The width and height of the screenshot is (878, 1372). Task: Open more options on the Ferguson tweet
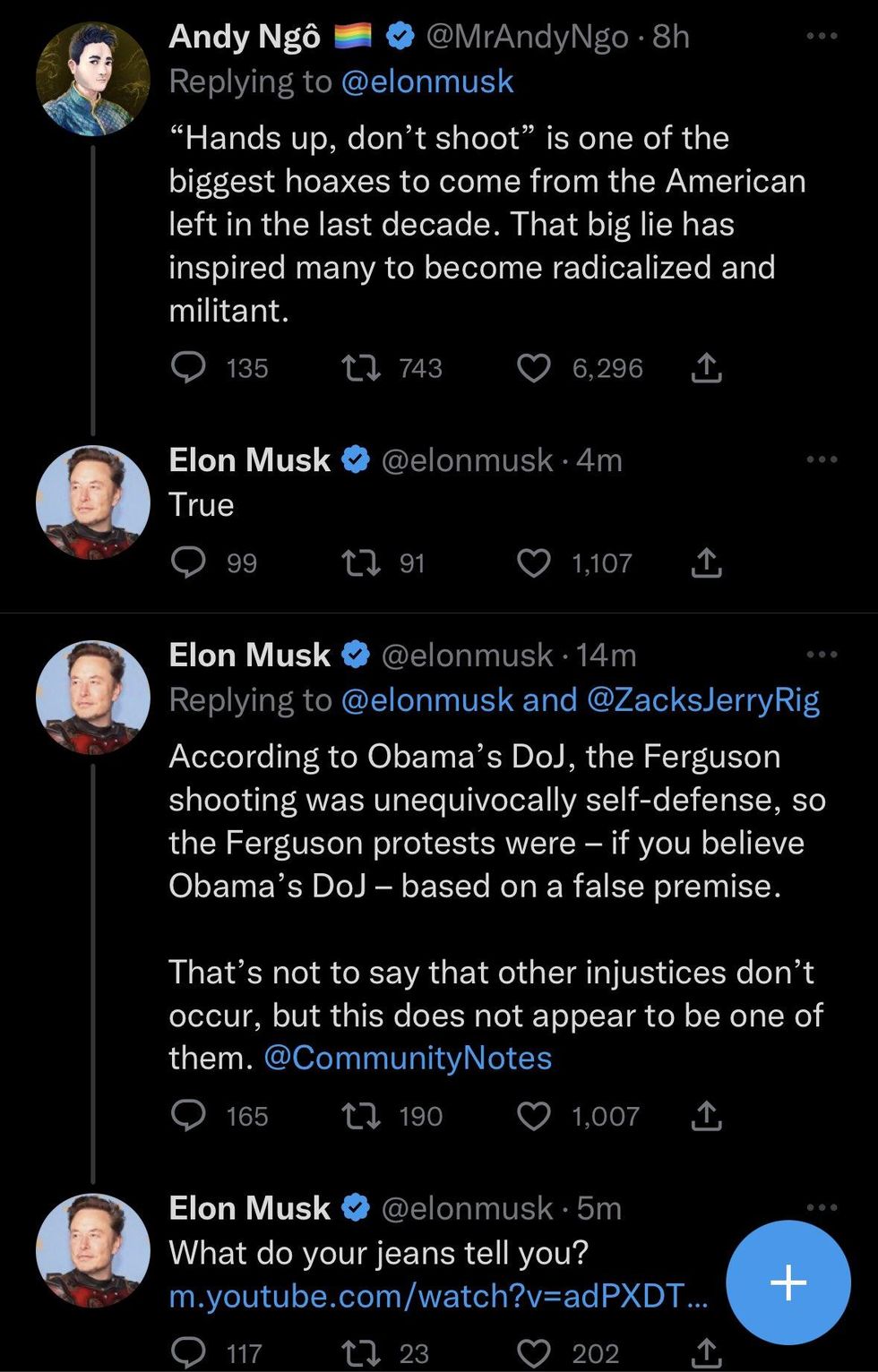(822, 656)
